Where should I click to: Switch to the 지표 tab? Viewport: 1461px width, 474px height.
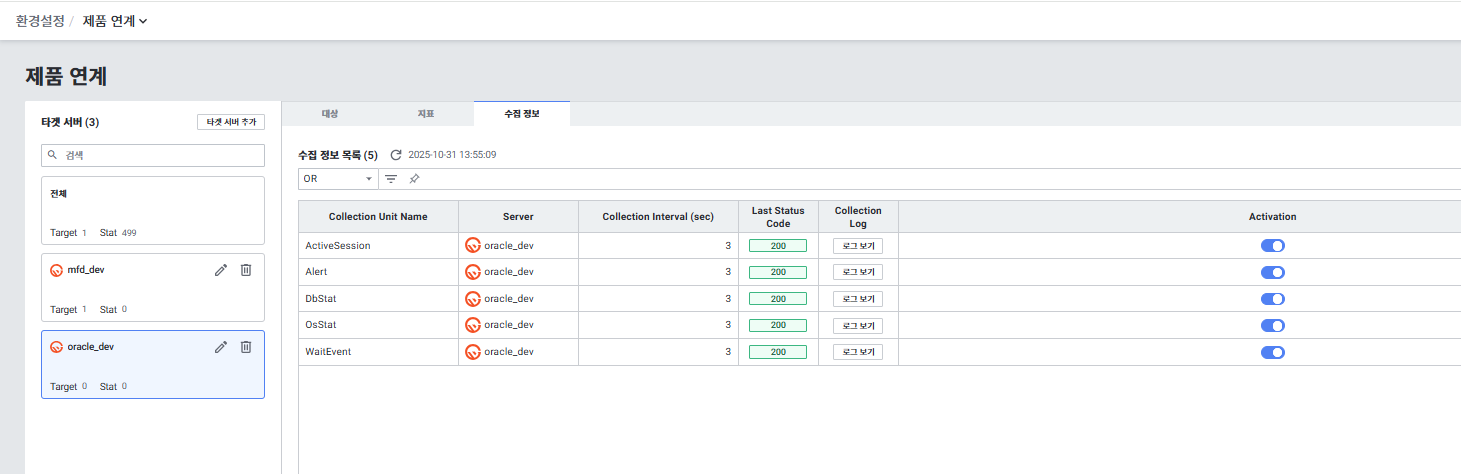coord(426,114)
